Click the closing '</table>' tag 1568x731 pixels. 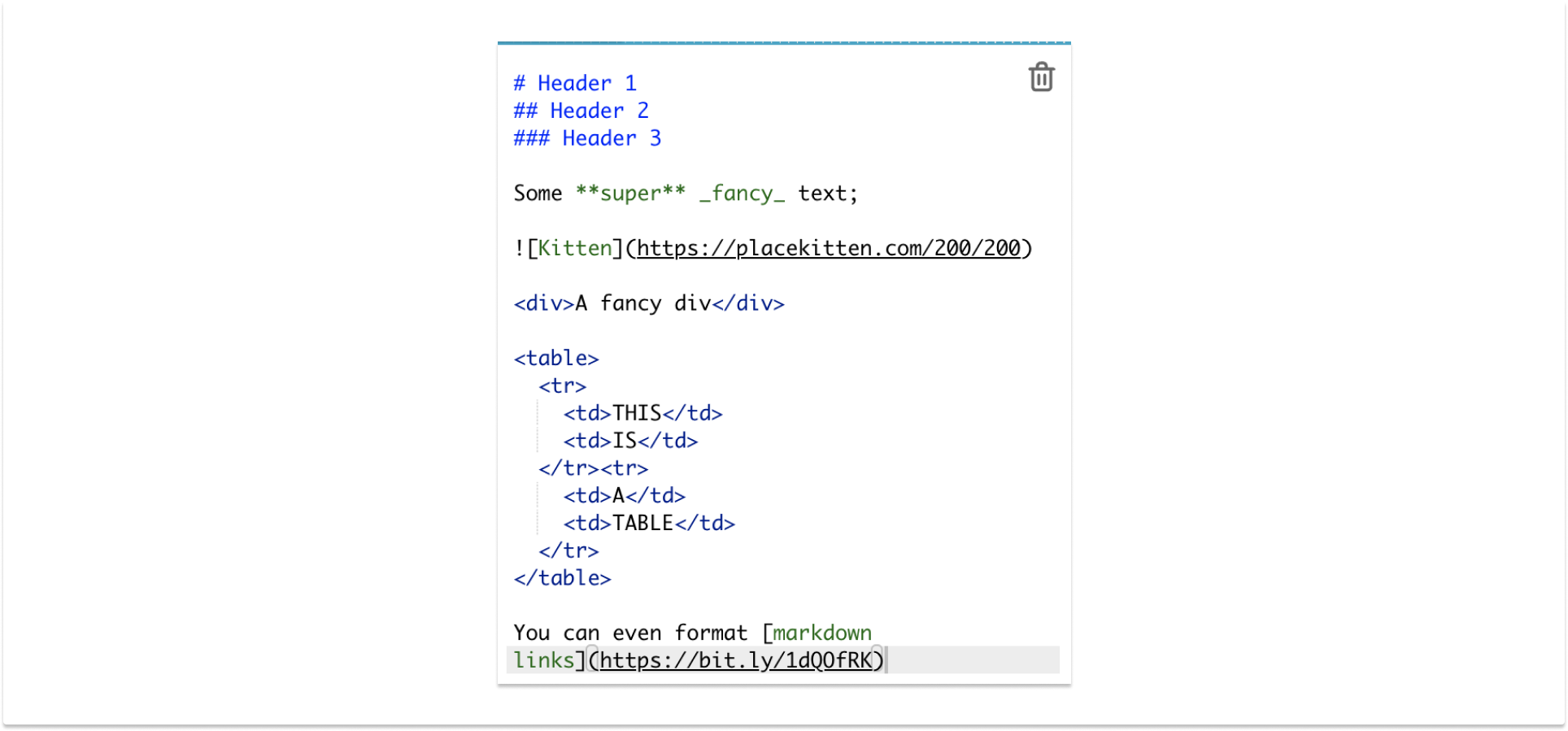coord(562,578)
